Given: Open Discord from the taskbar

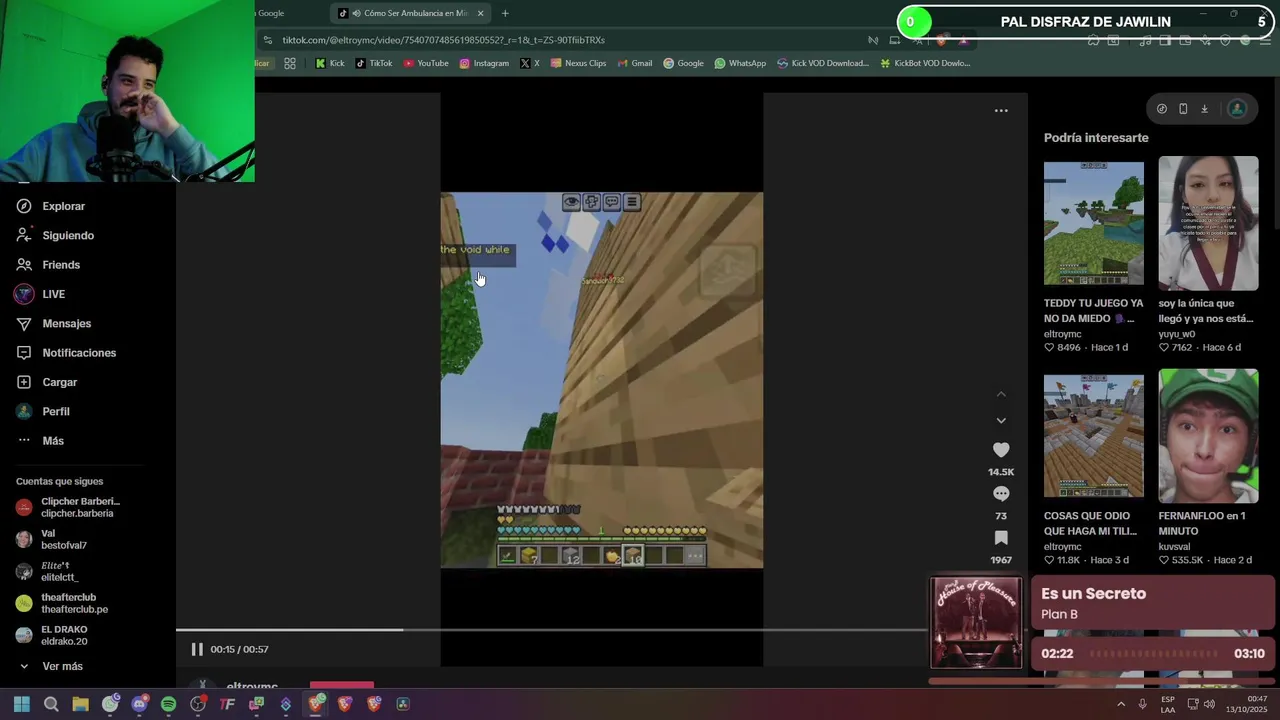Looking at the screenshot, I should tap(139, 704).
